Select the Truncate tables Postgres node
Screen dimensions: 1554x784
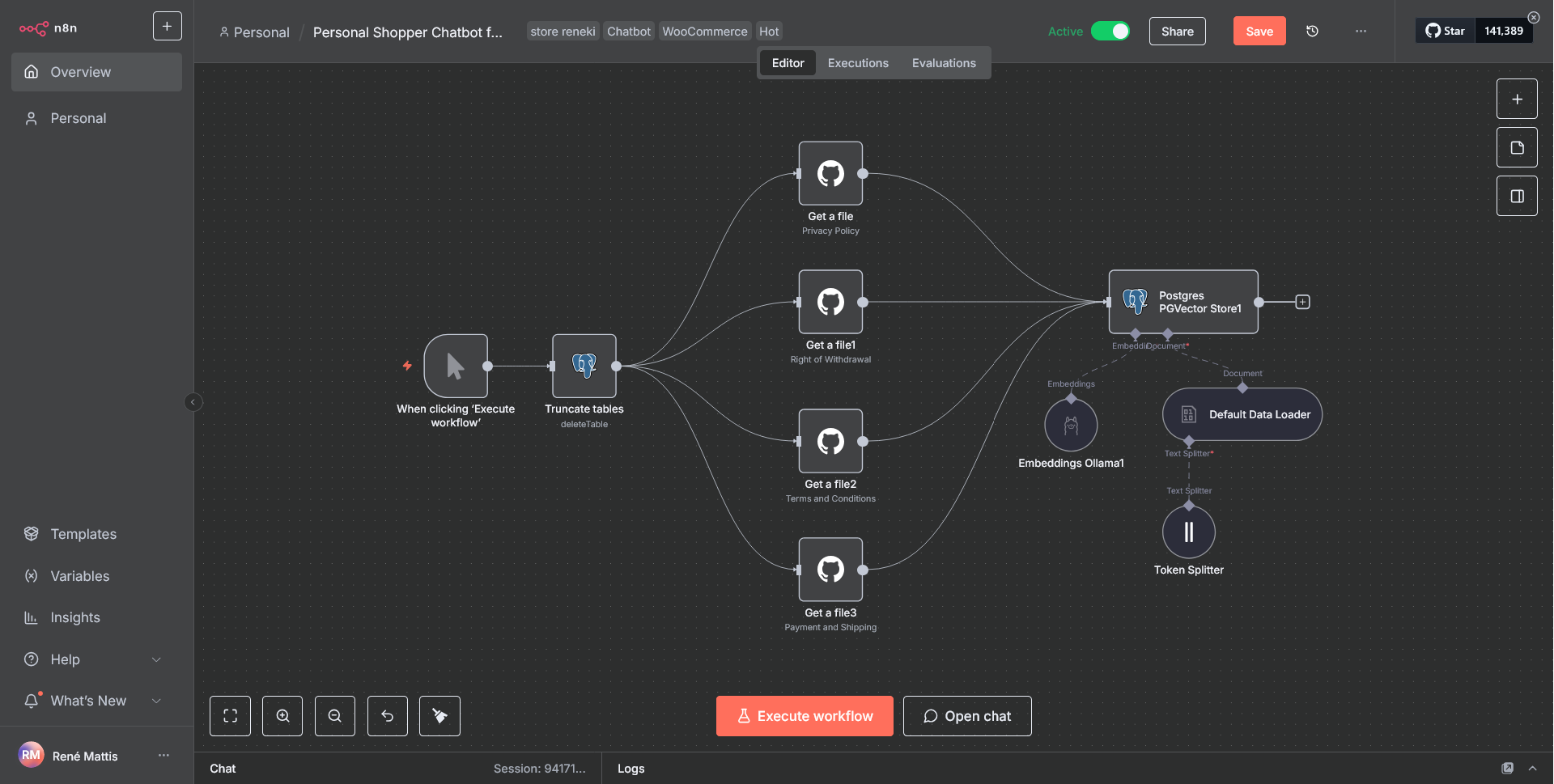[584, 367]
